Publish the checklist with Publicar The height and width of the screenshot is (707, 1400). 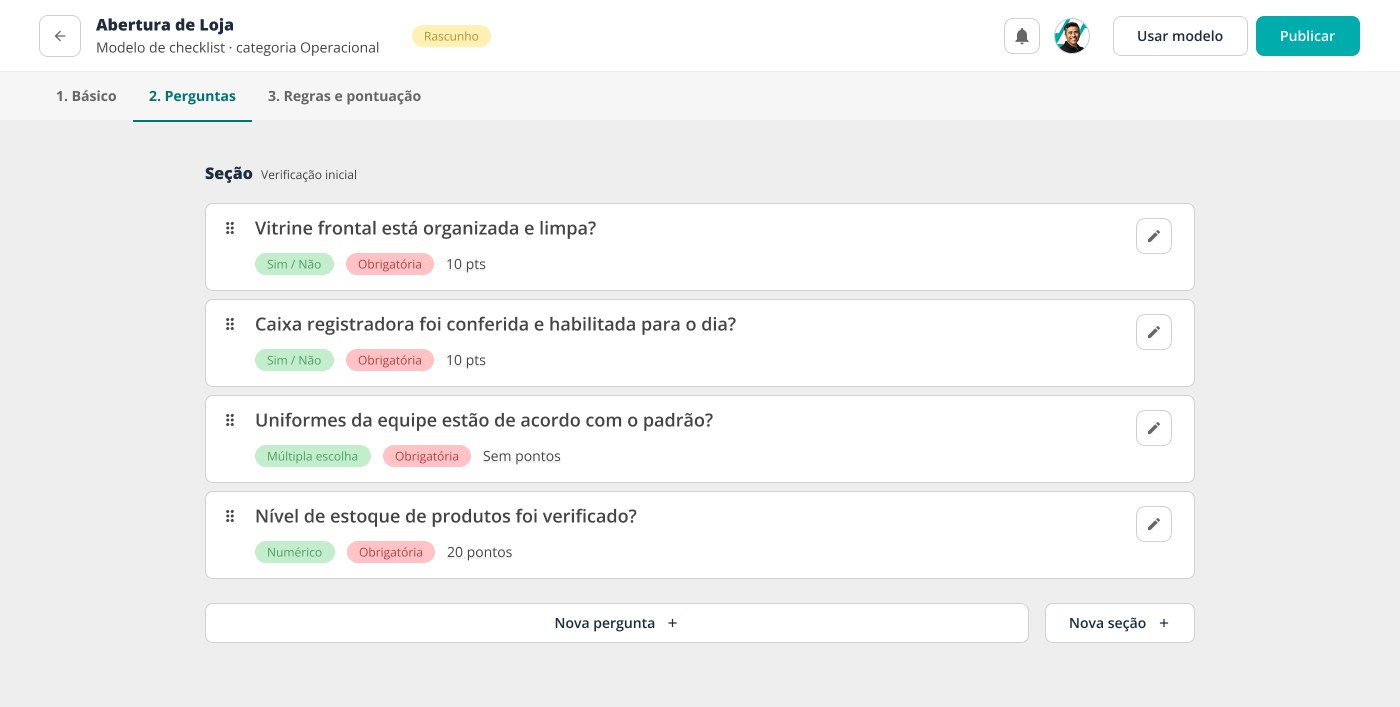tap(1307, 36)
